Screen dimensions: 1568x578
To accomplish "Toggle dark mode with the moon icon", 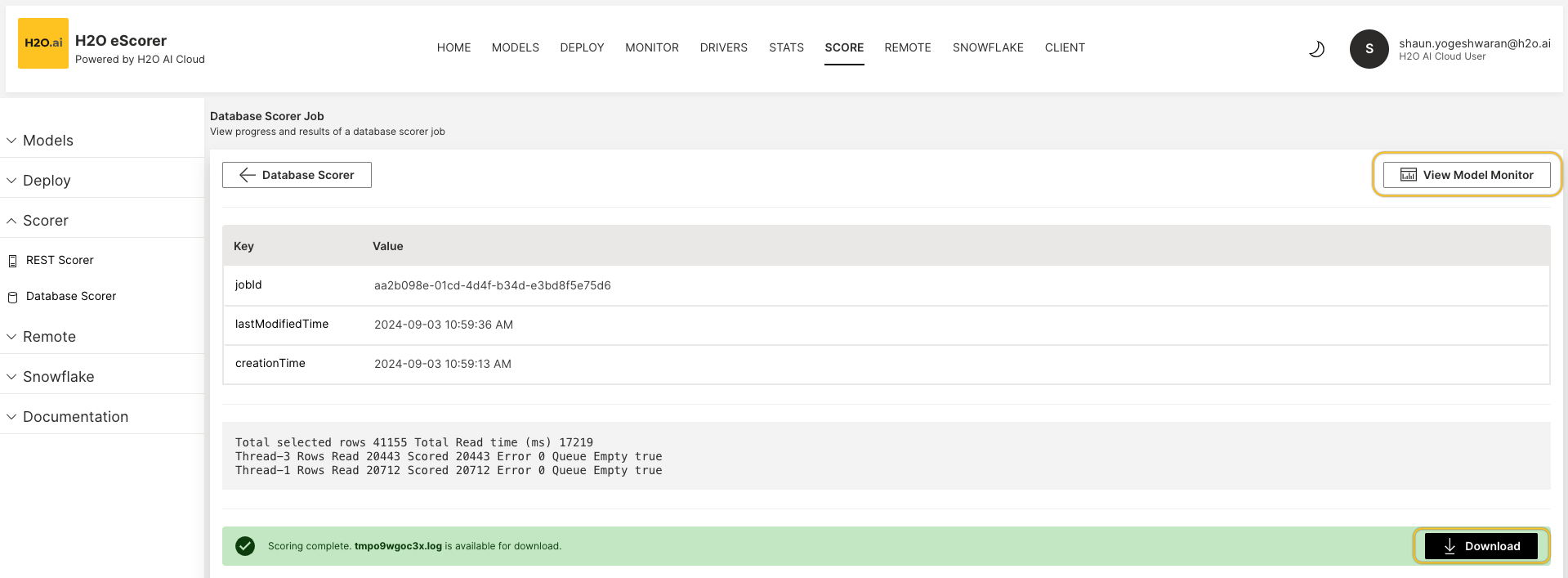I will tap(1316, 49).
